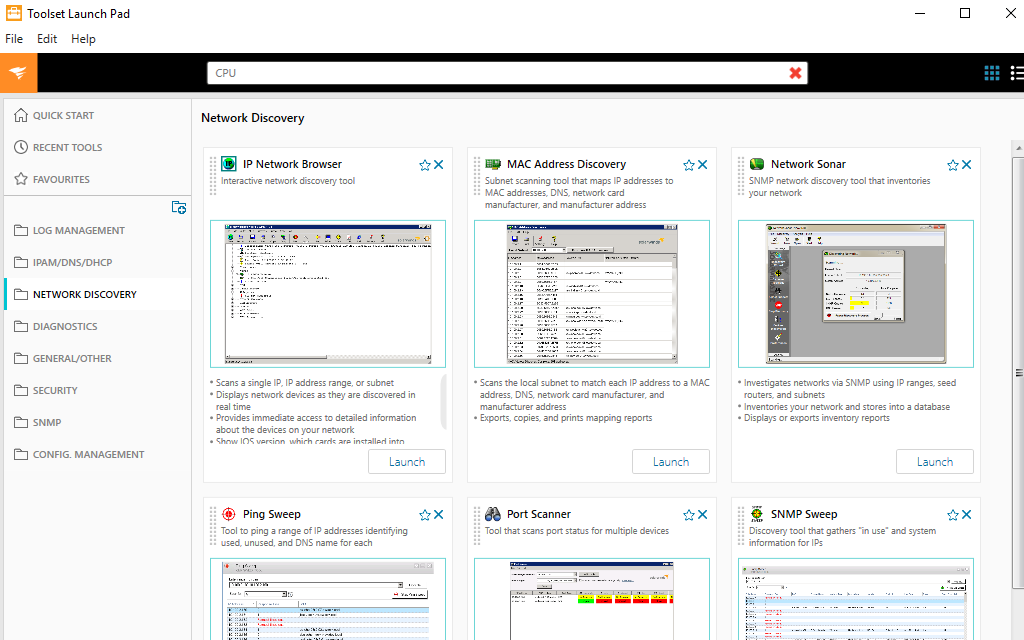The width and height of the screenshot is (1024, 640).
Task: Click the Network Sonar tool icon
Action: [x=757, y=164]
